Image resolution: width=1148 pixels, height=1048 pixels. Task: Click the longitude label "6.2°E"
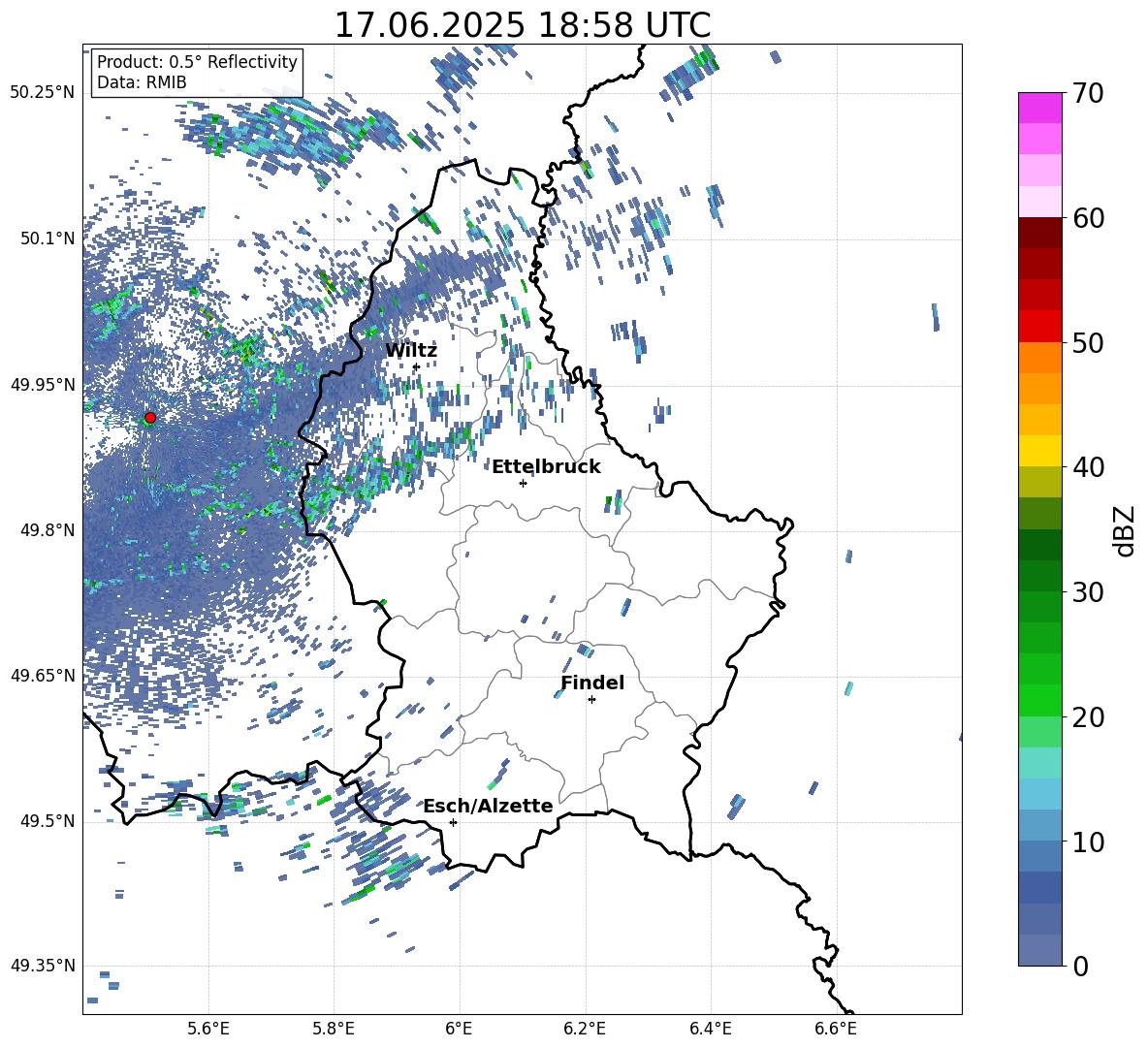[x=585, y=1030]
